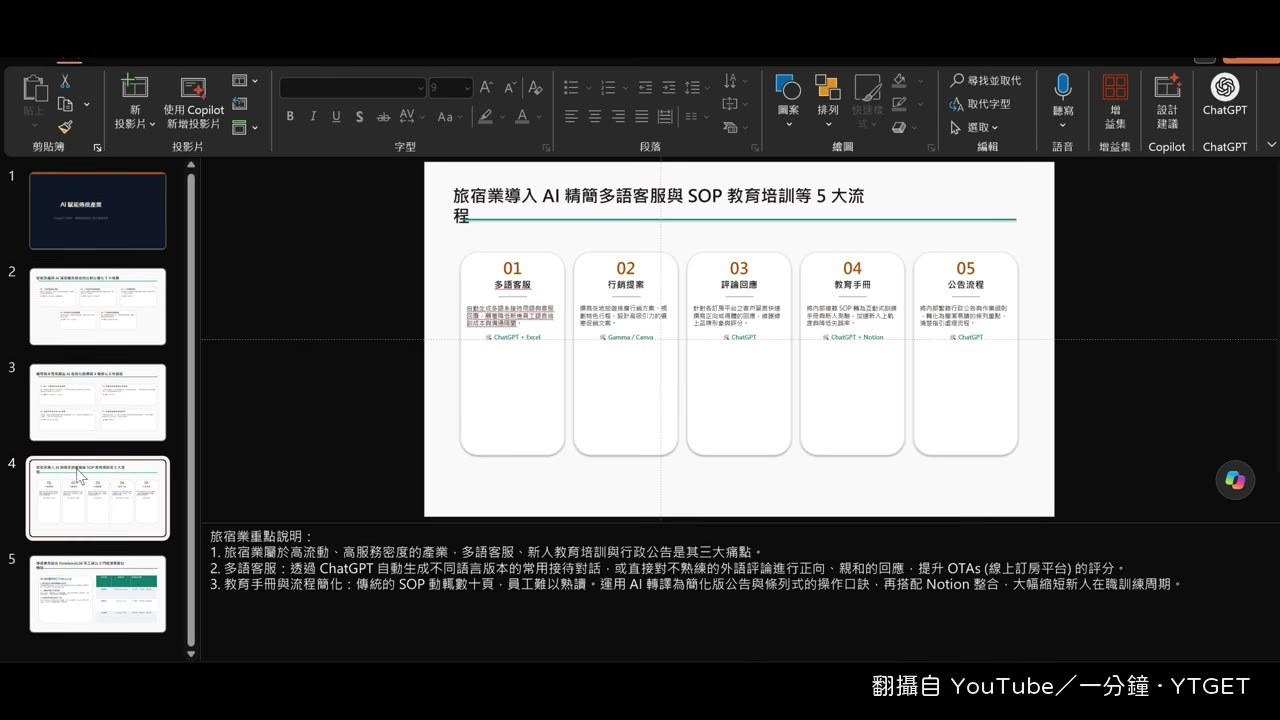Screen dimensions: 1280x720
Task: Select slide 5 thumbnail
Action: [98, 594]
